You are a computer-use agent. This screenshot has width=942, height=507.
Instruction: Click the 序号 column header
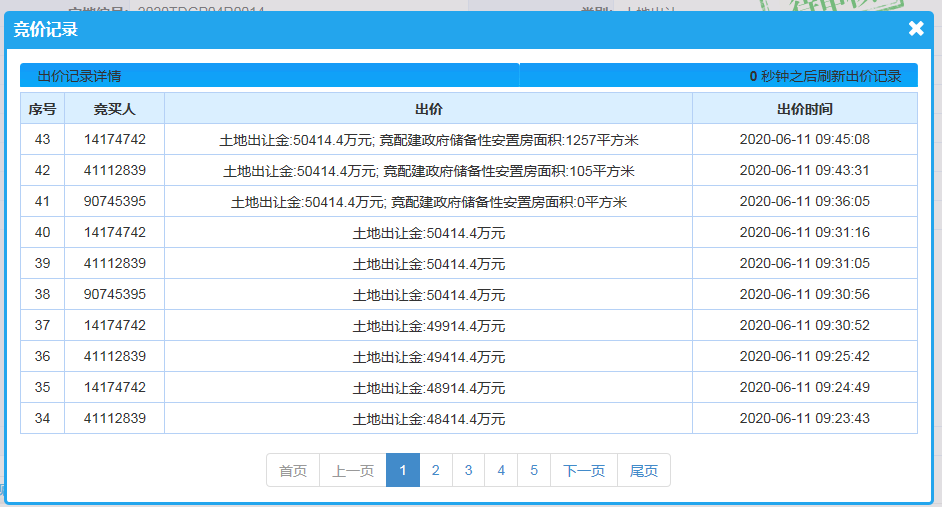[42, 109]
